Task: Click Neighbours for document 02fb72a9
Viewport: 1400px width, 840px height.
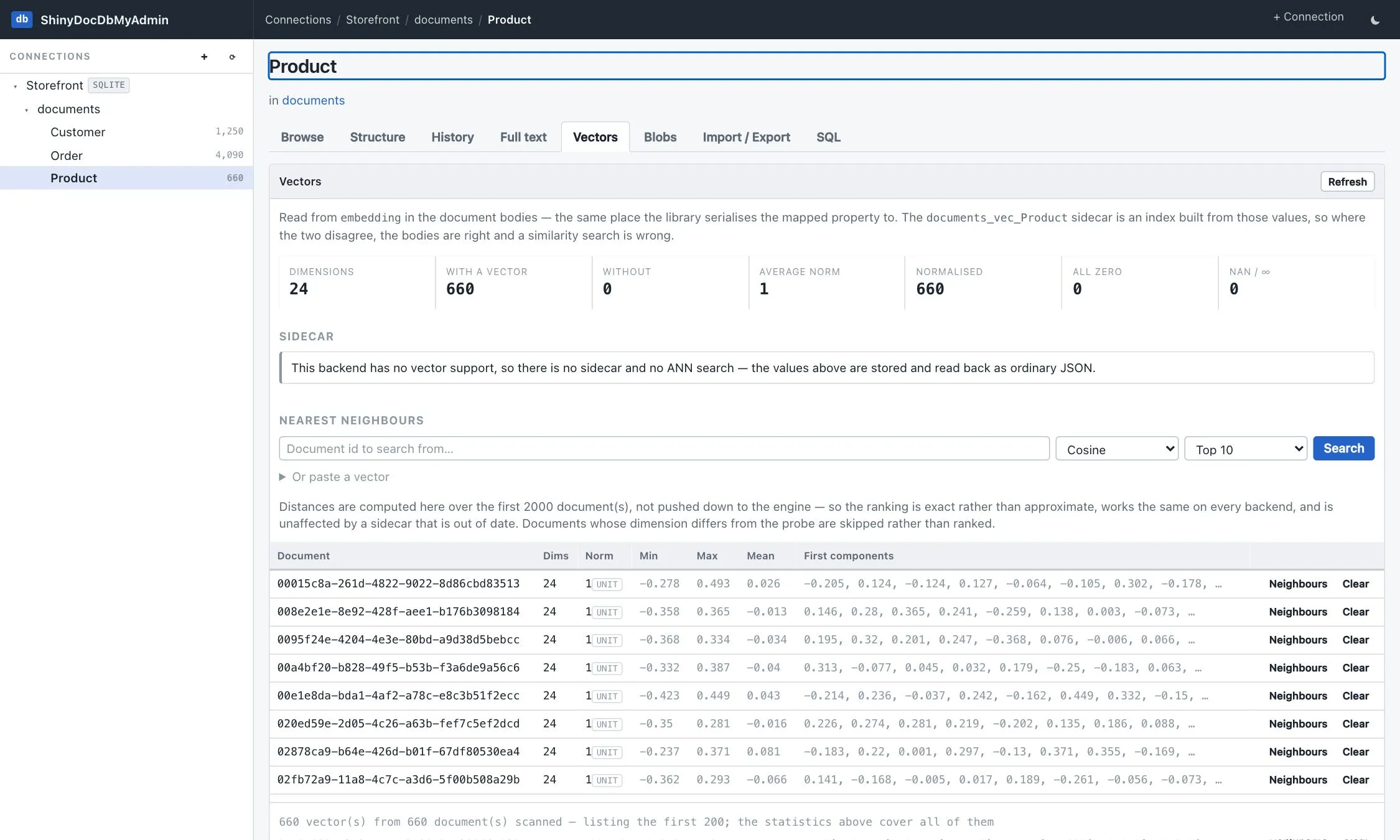Action: pyautogui.click(x=1298, y=780)
